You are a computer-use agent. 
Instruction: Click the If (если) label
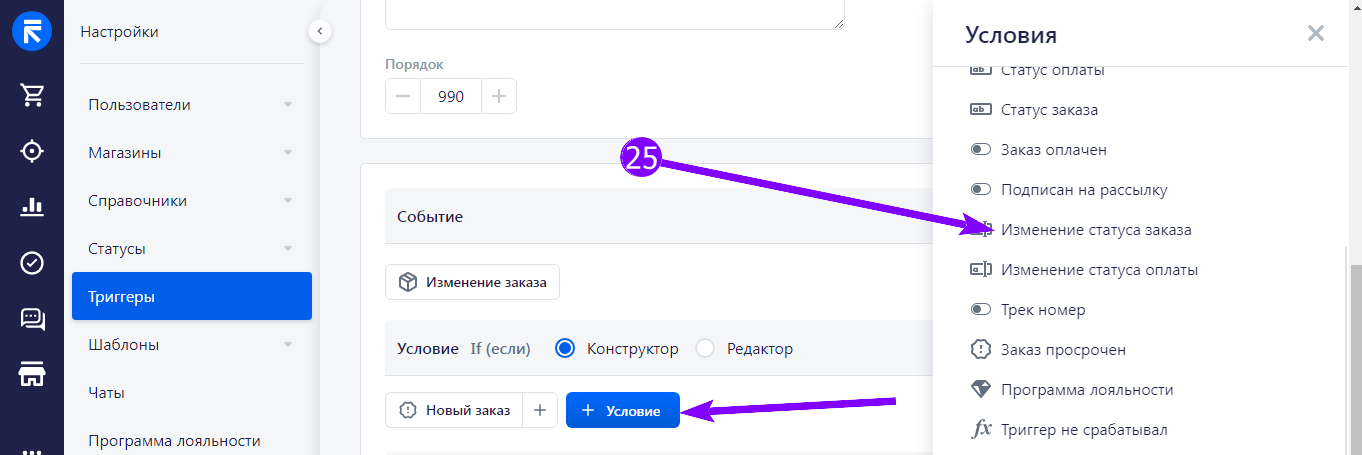pos(500,349)
